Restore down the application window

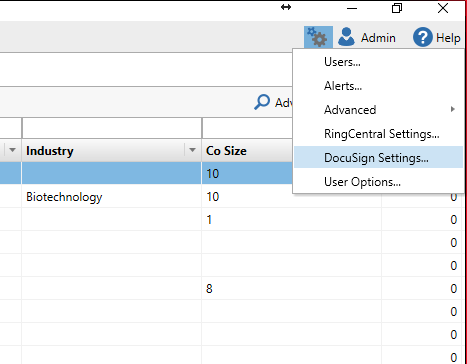pyautogui.click(x=397, y=8)
